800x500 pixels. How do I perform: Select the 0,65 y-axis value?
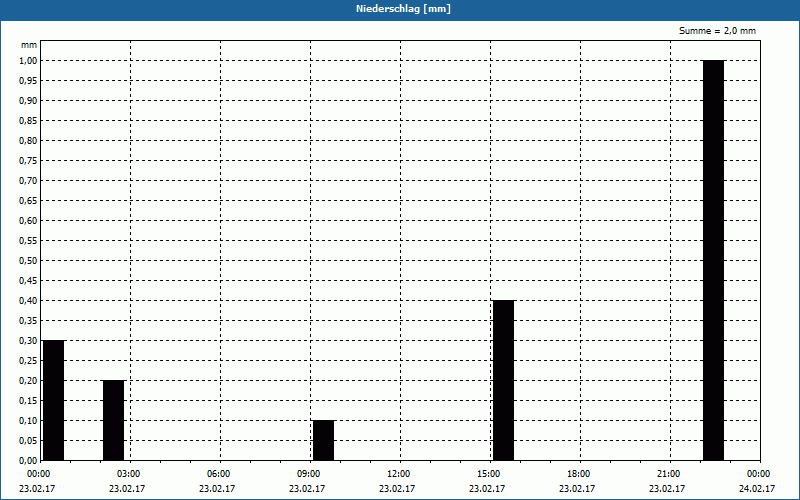(x=28, y=201)
